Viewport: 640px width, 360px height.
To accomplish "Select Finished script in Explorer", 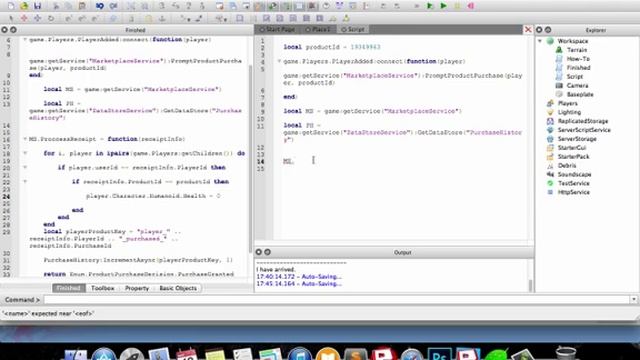I will click(x=578, y=68).
